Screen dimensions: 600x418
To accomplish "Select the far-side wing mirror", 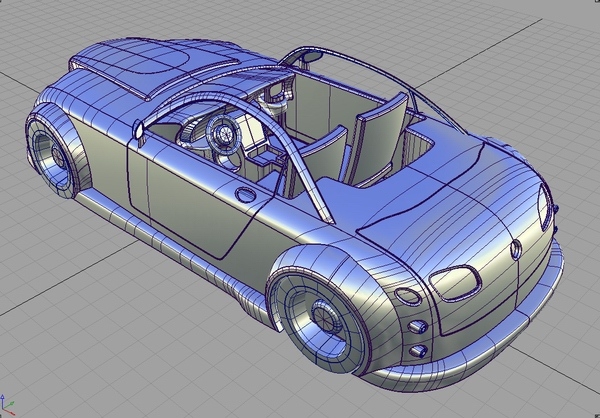I will pos(313,57).
